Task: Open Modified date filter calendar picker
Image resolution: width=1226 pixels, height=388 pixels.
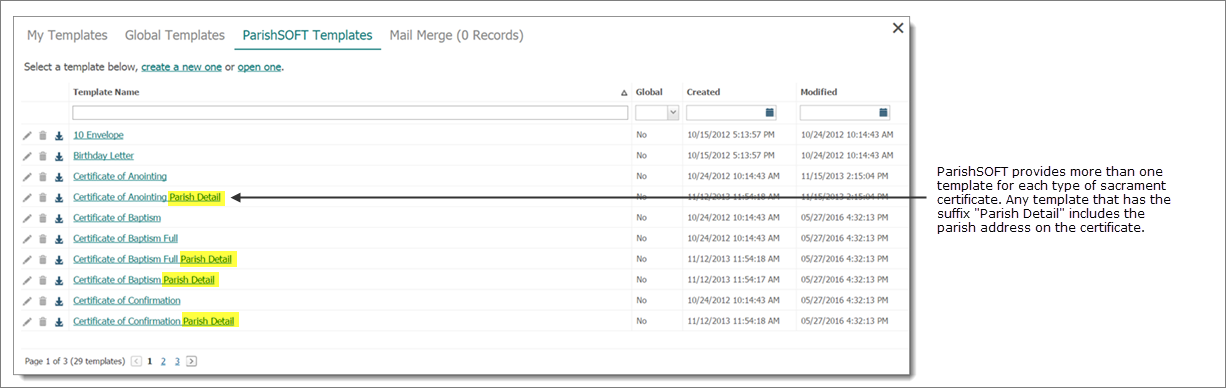Action: point(883,113)
